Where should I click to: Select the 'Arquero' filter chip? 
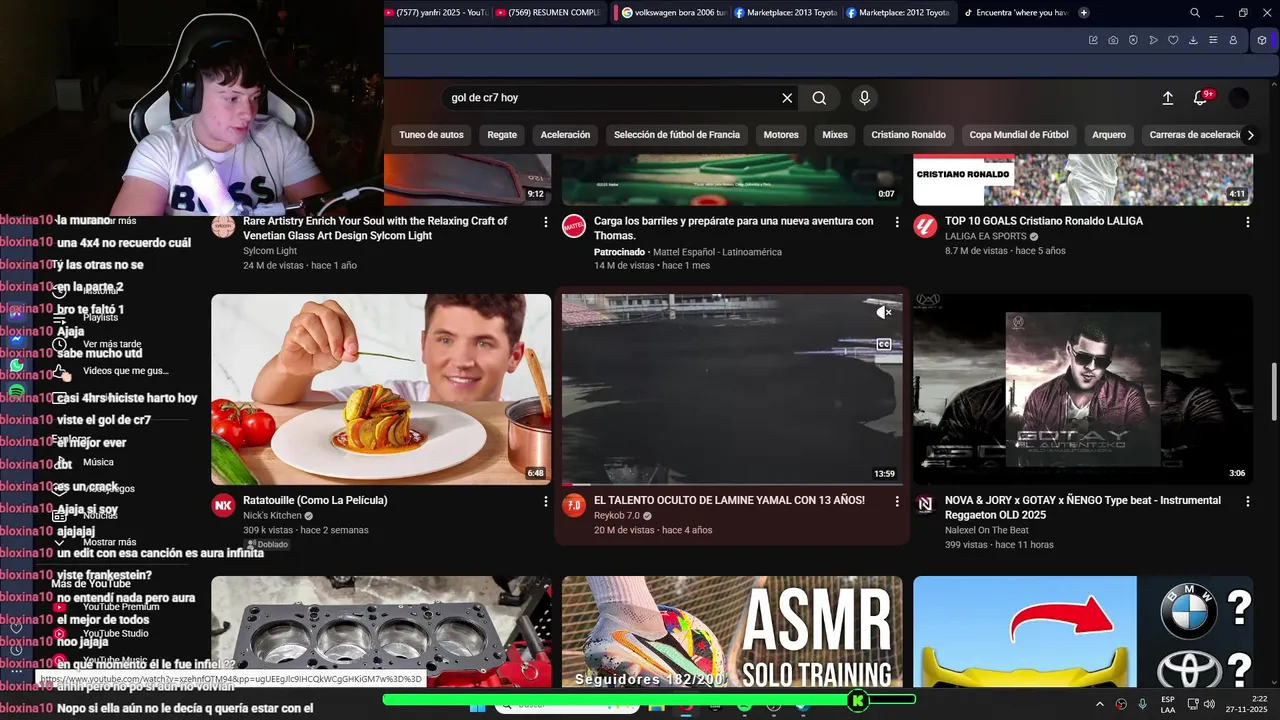(1109, 135)
